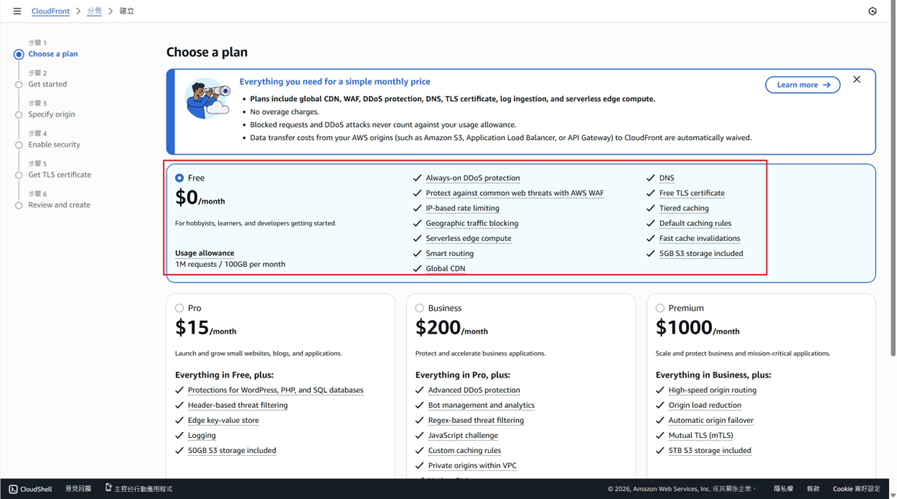Click the Always-on DDoS protection feature link

pos(472,178)
